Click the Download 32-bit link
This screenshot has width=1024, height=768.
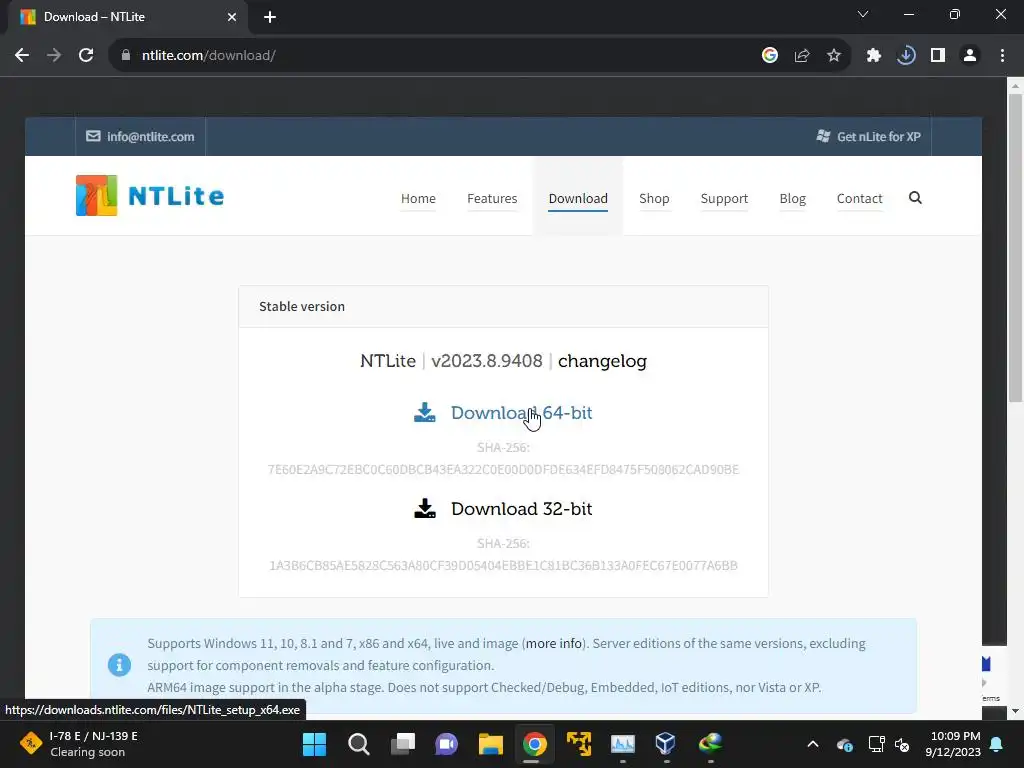(x=521, y=509)
